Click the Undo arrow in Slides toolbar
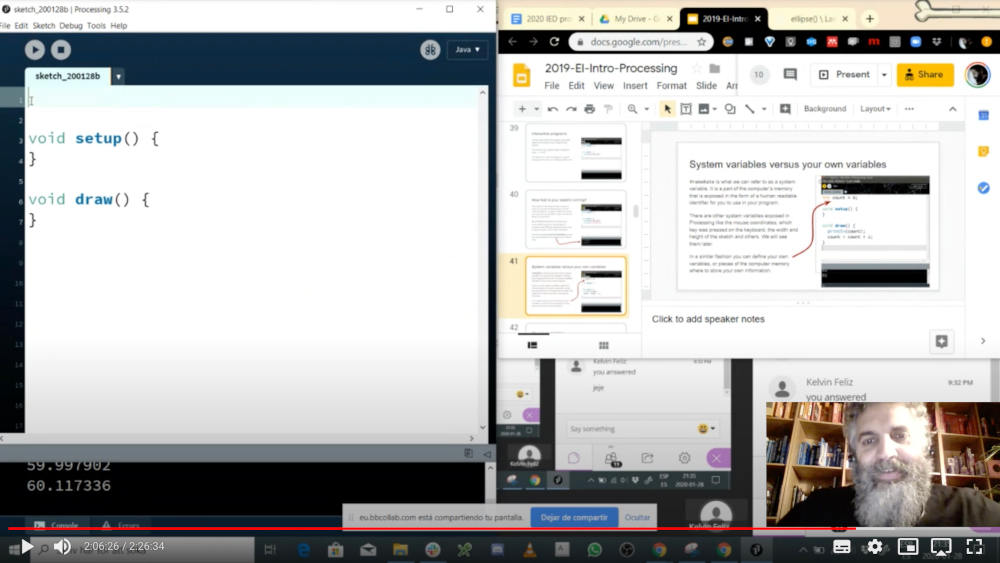This screenshot has width=1000, height=563. coord(552,109)
